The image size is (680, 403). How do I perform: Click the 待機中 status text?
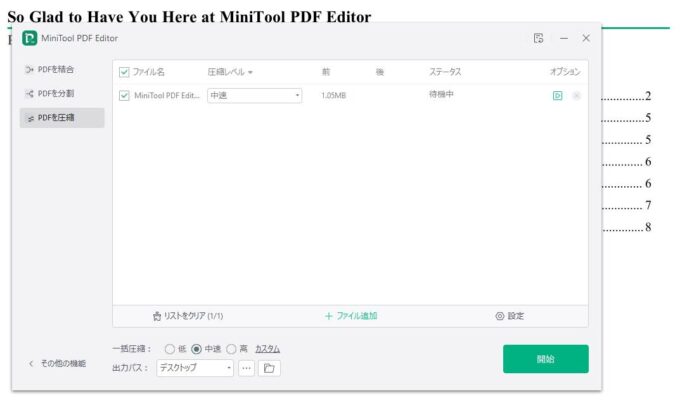[441, 94]
